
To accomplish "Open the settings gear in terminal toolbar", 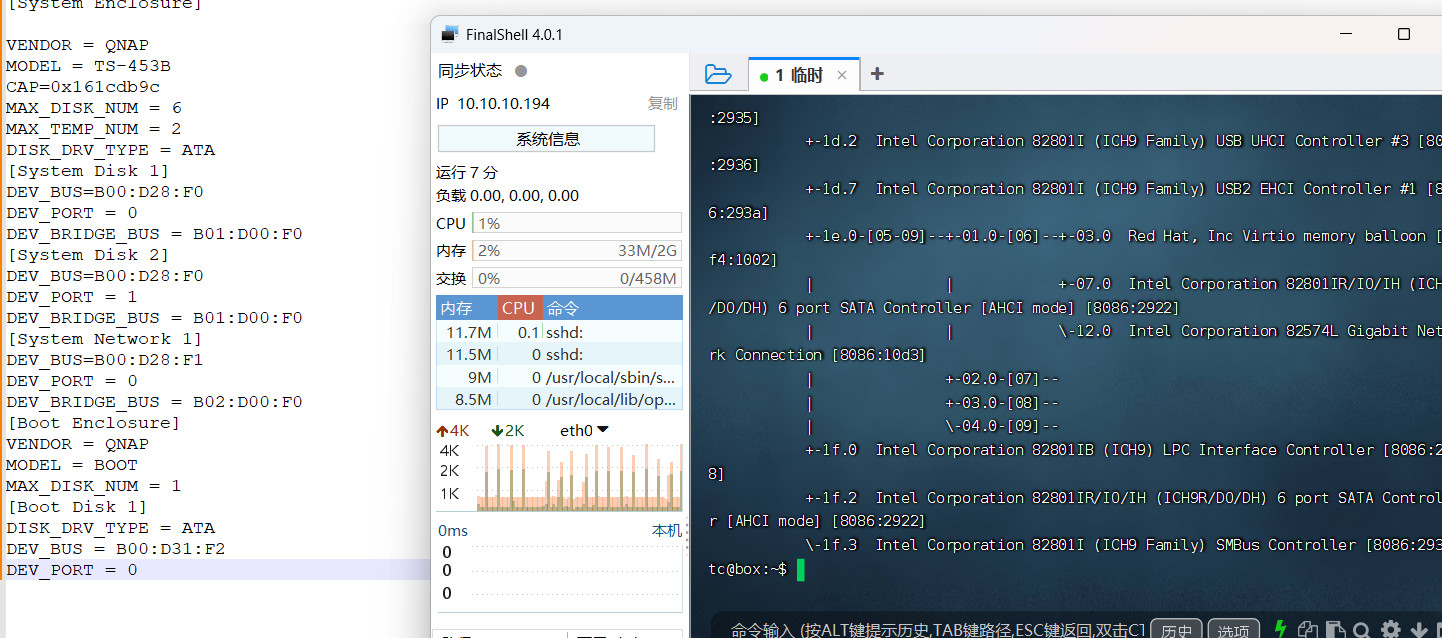I will point(1390,630).
